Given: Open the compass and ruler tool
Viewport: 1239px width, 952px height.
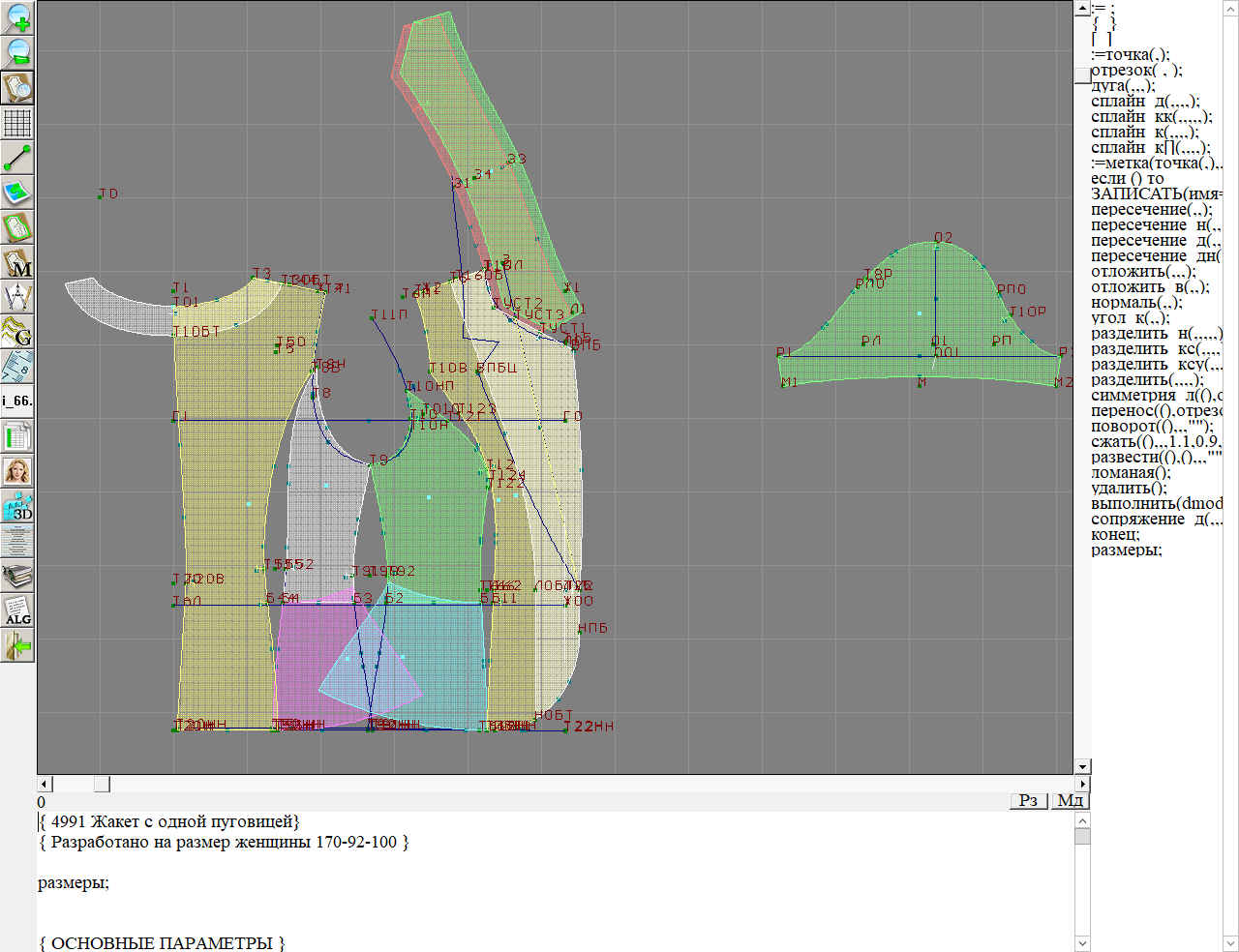Looking at the screenshot, I should pos(17,296).
